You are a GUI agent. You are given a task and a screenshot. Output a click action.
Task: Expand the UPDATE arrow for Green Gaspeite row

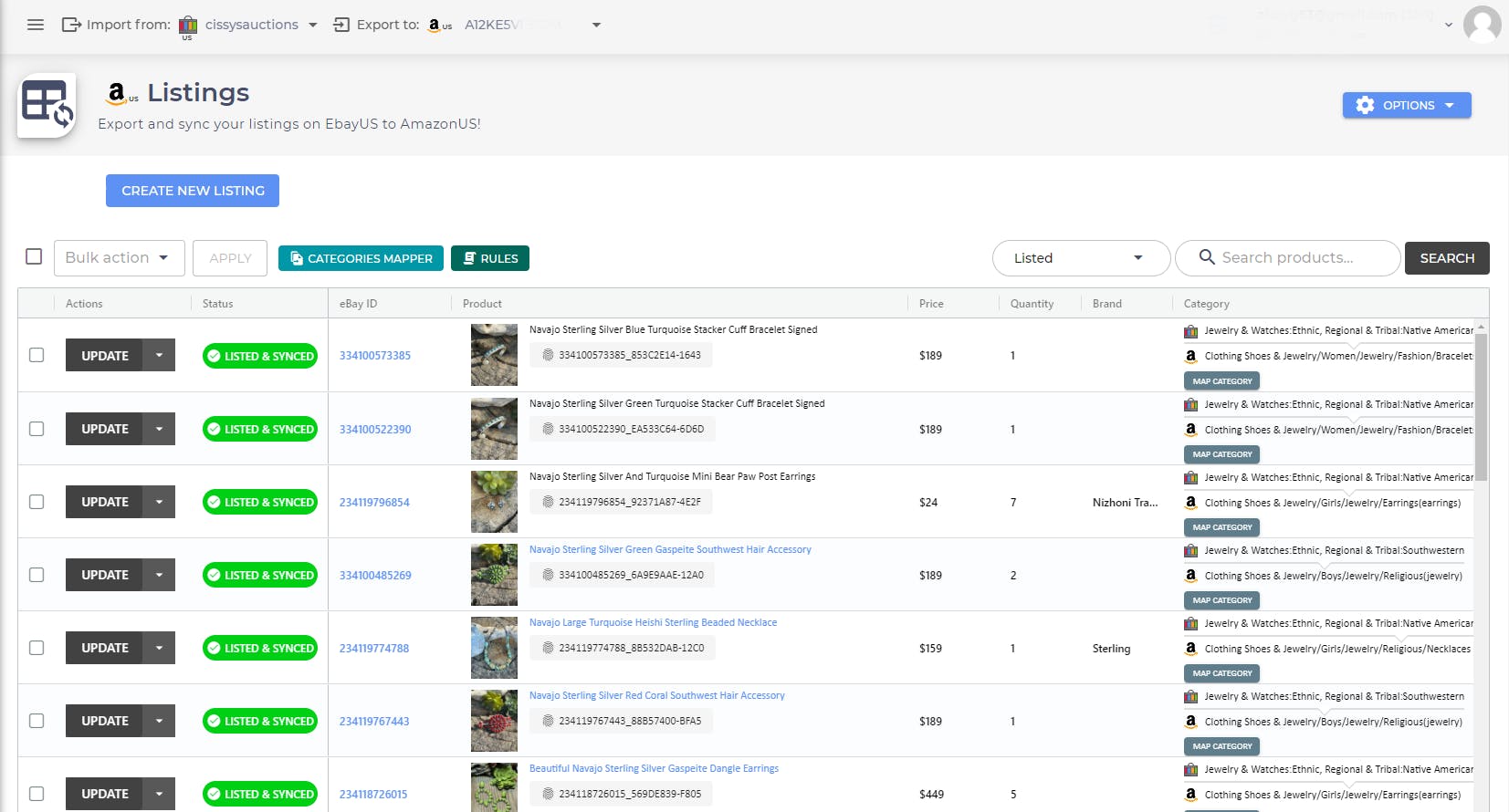coord(159,575)
